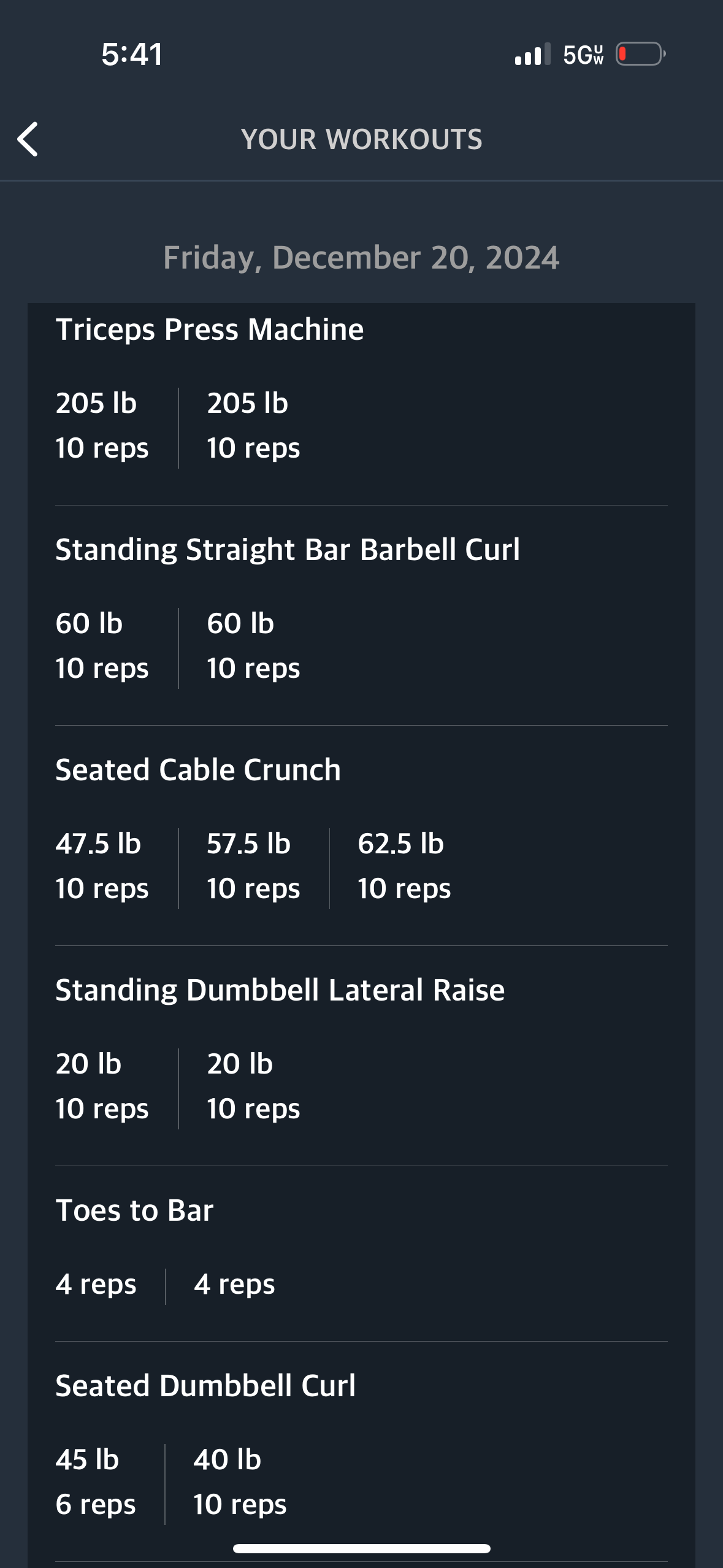Tap the 5:41 clock in status bar

(x=132, y=54)
